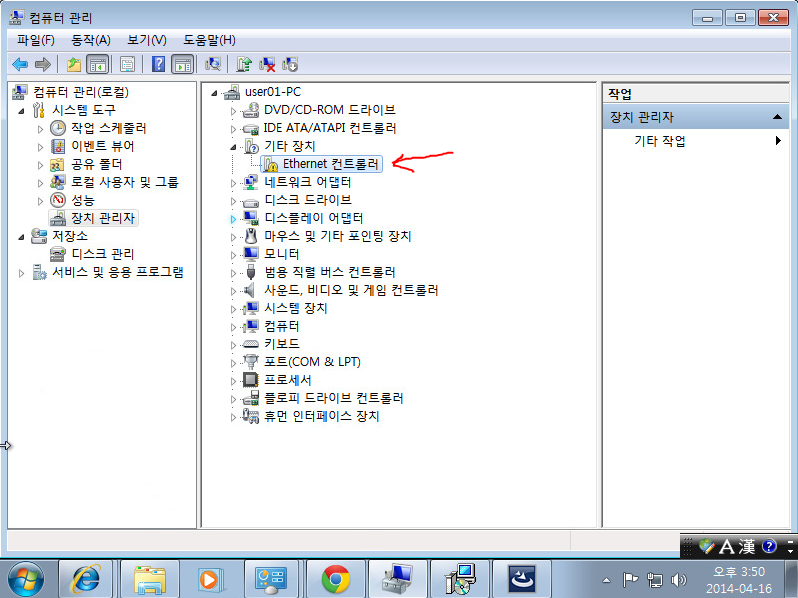Expand the 작업 스케줄러 node

pyautogui.click(x=40, y=129)
